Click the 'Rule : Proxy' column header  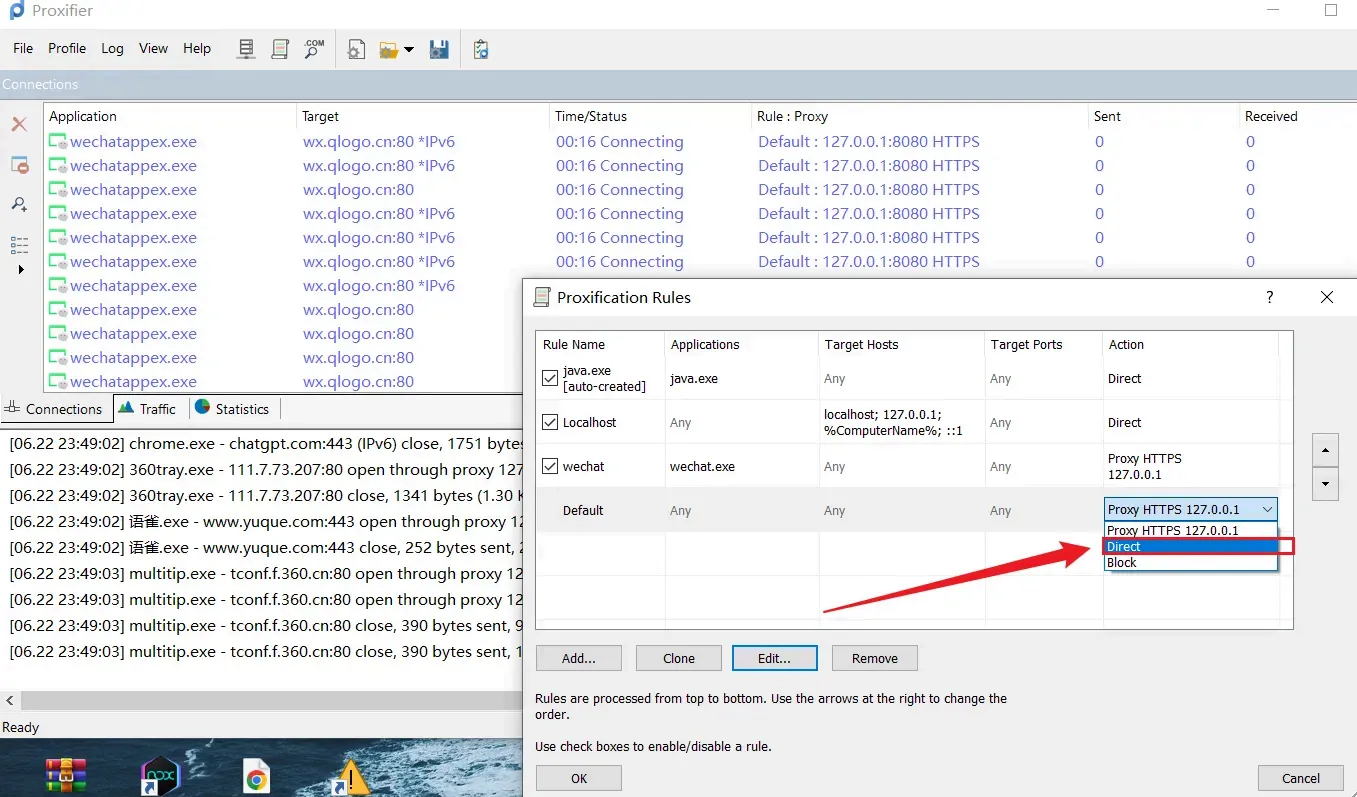tap(920, 116)
